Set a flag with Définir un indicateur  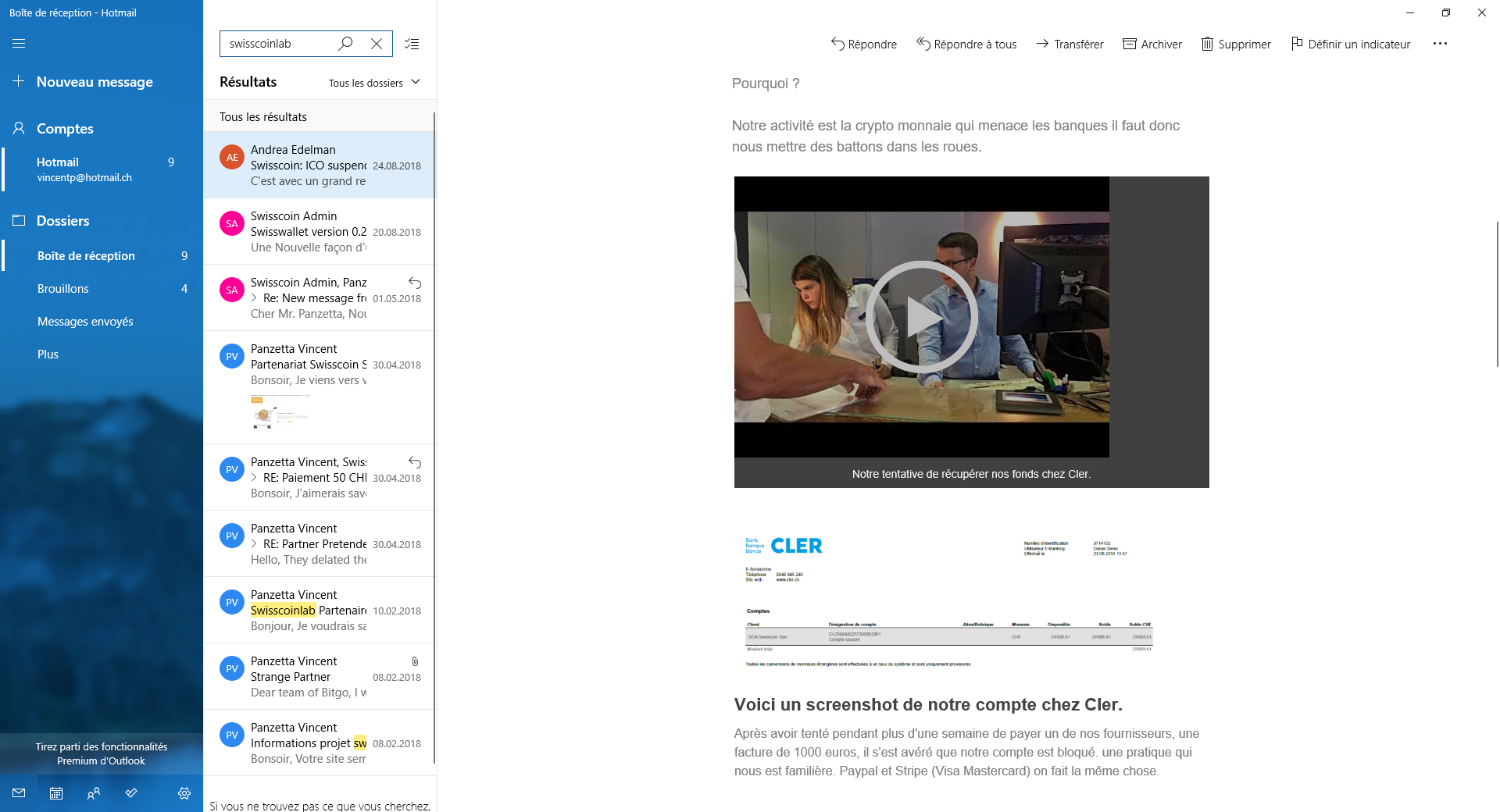pyautogui.click(x=1351, y=45)
